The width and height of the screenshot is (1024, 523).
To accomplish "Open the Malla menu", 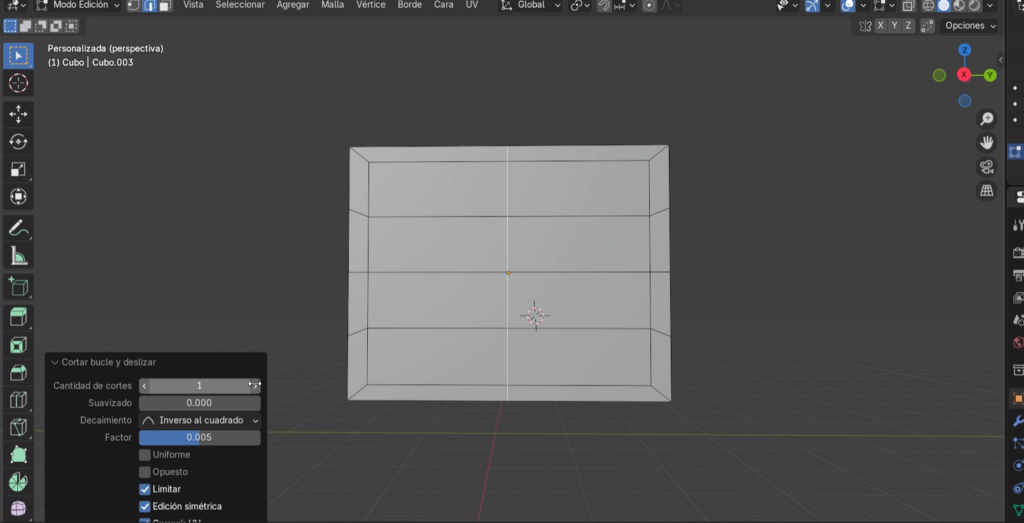I will (332, 5).
